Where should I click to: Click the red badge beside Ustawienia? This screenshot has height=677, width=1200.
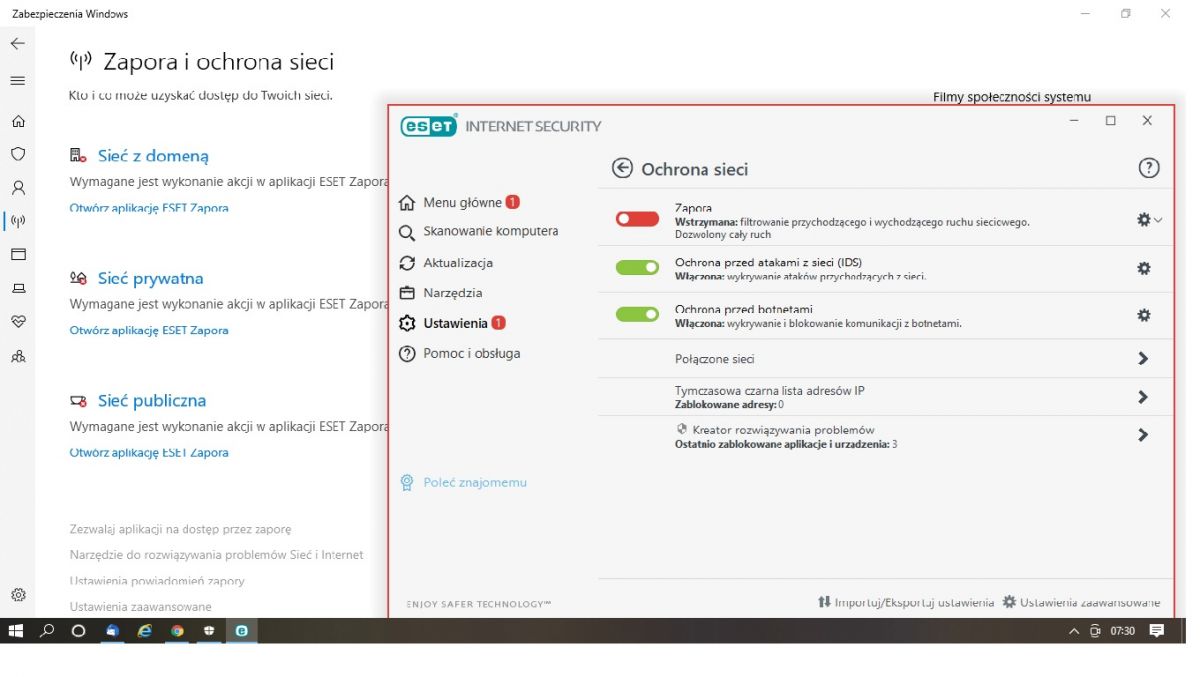(498, 323)
